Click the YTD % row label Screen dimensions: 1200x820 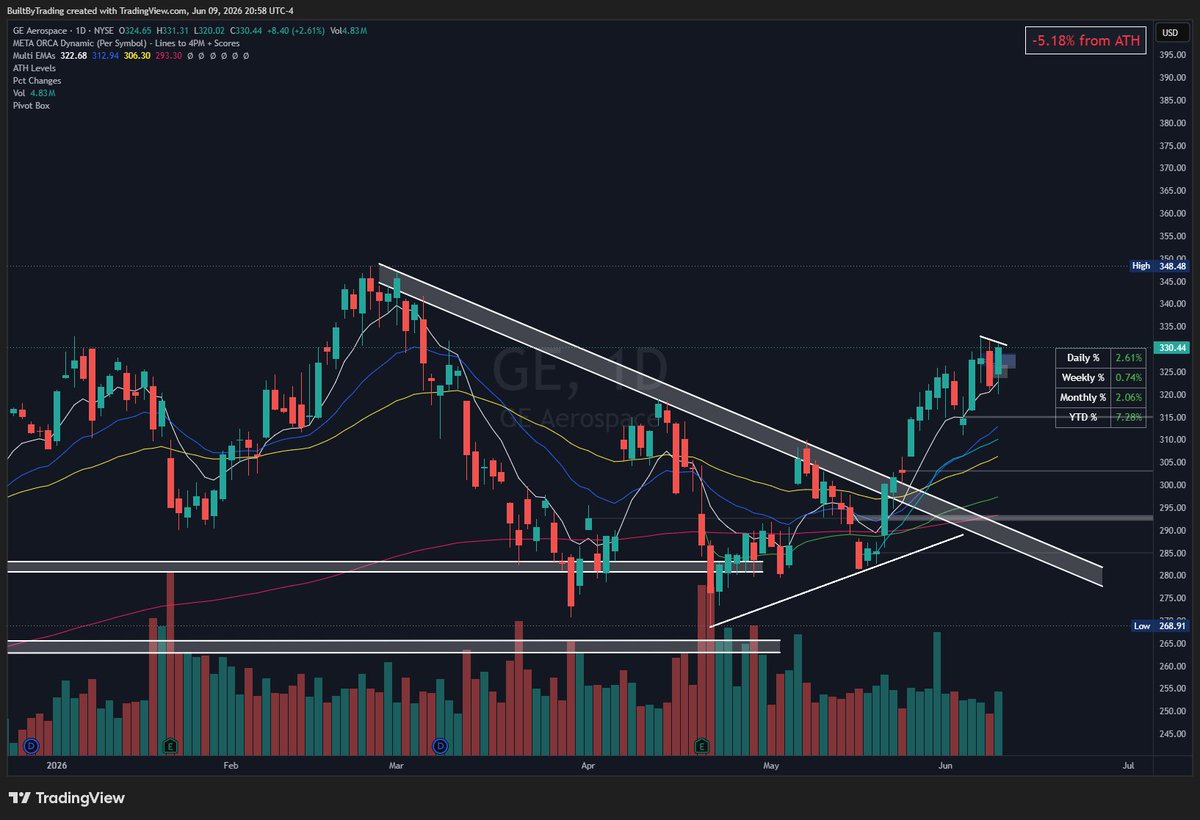[x=1083, y=417]
